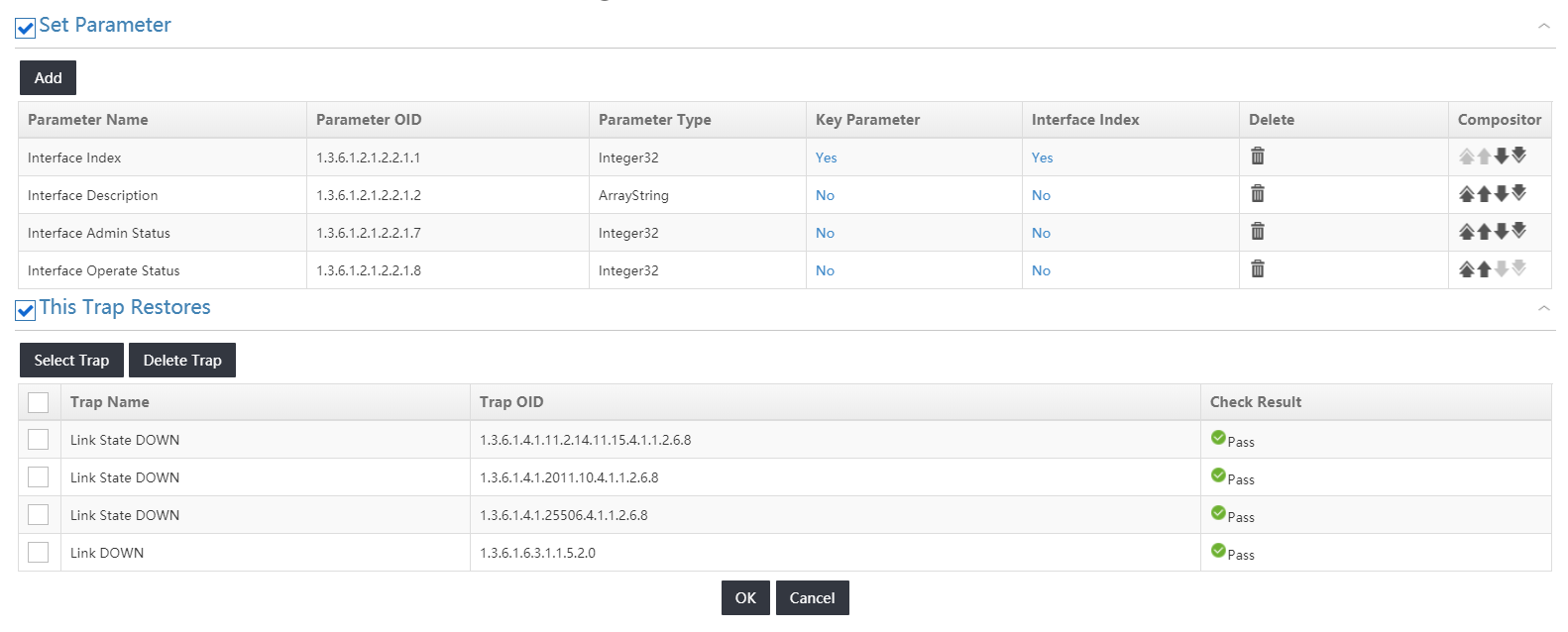Viewport: 1568px width, 632px height.
Task: Move Interface Operate Status to bottom (greyed arrow)
Action: 1518,268
